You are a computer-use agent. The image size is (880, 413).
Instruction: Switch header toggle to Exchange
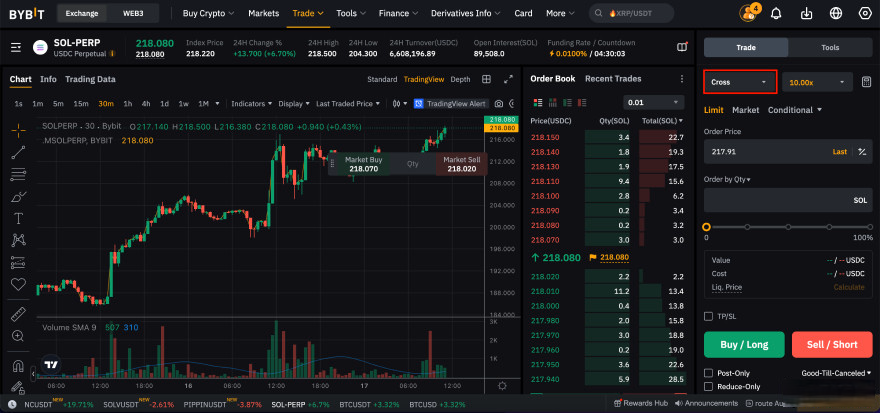tap(82, 13)
